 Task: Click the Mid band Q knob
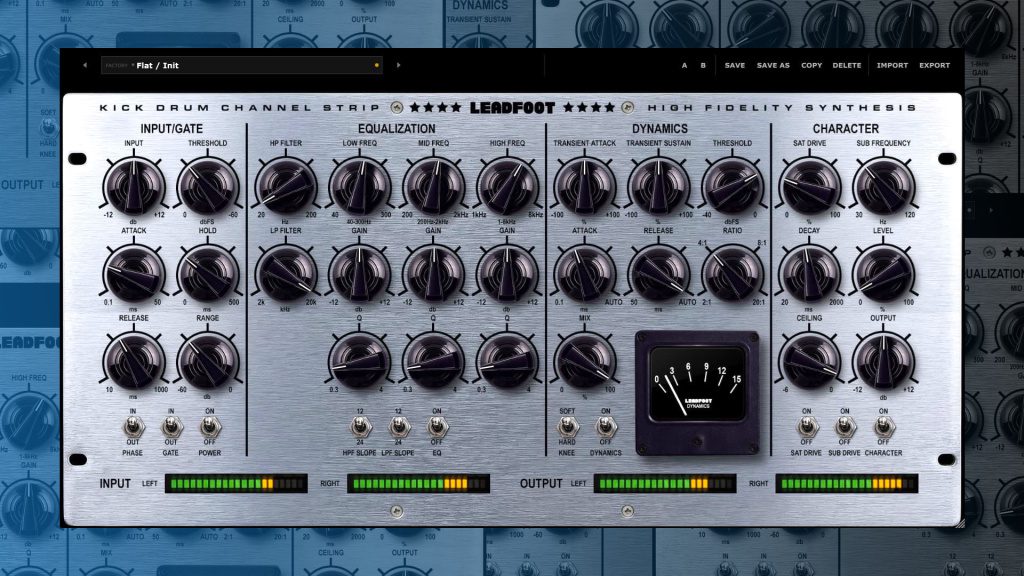433,361
